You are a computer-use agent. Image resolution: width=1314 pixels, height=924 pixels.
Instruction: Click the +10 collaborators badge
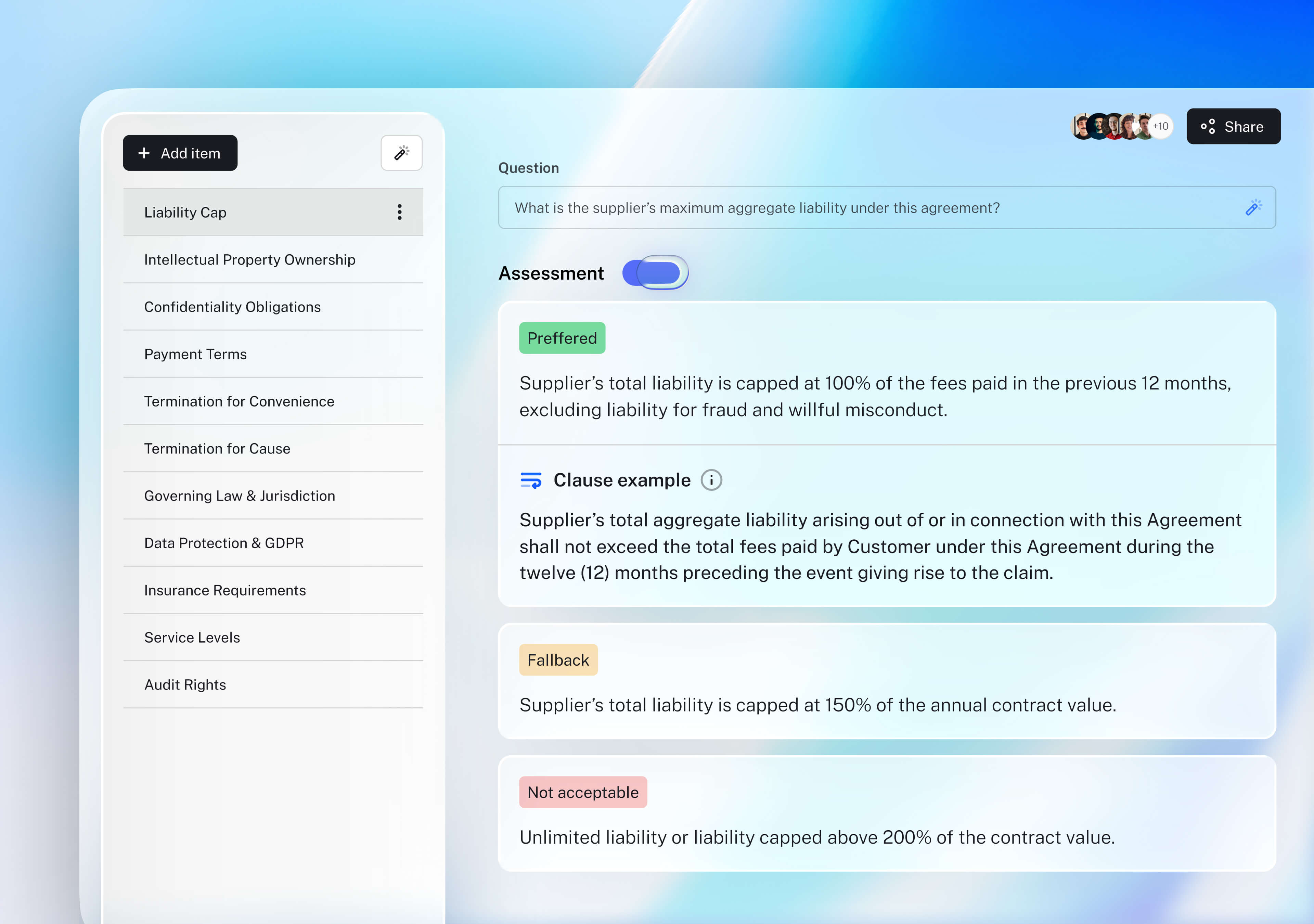[1161, 127]
